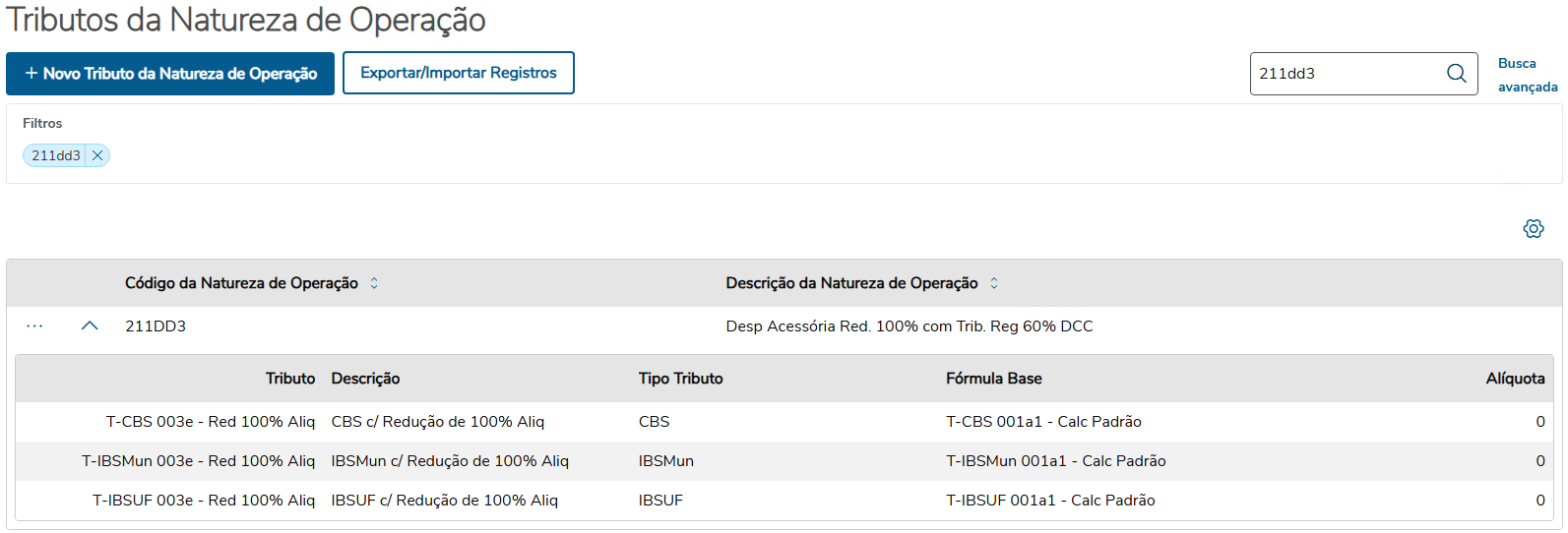Click the Tributo column header
Image resolution: width=1568 pixels, height=533 pixels.
pyautogui.click(x=289, y=379)
